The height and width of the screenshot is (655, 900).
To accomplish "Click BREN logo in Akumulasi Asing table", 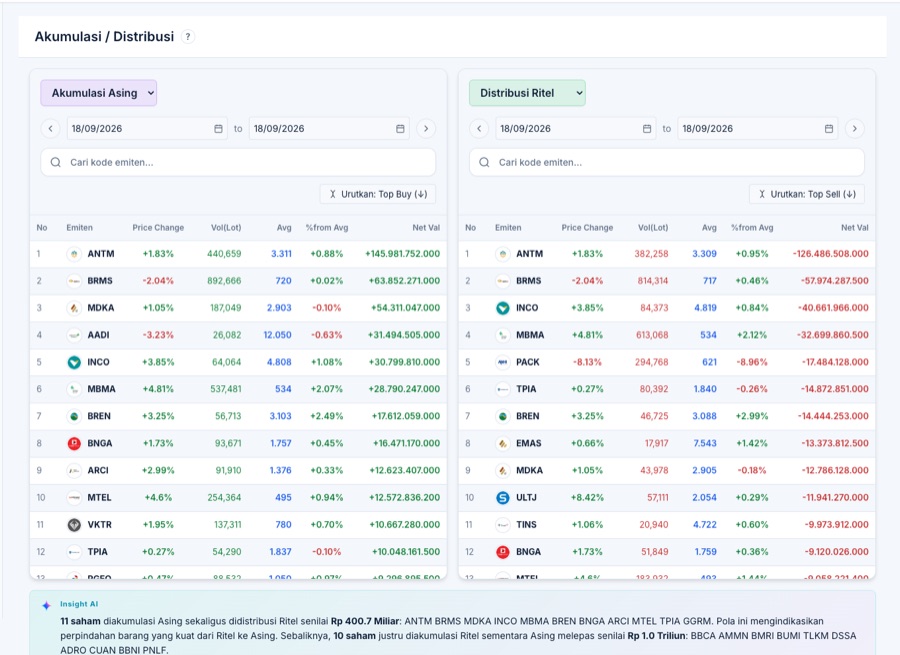I will pyautogui.click(x=74, y=416).
